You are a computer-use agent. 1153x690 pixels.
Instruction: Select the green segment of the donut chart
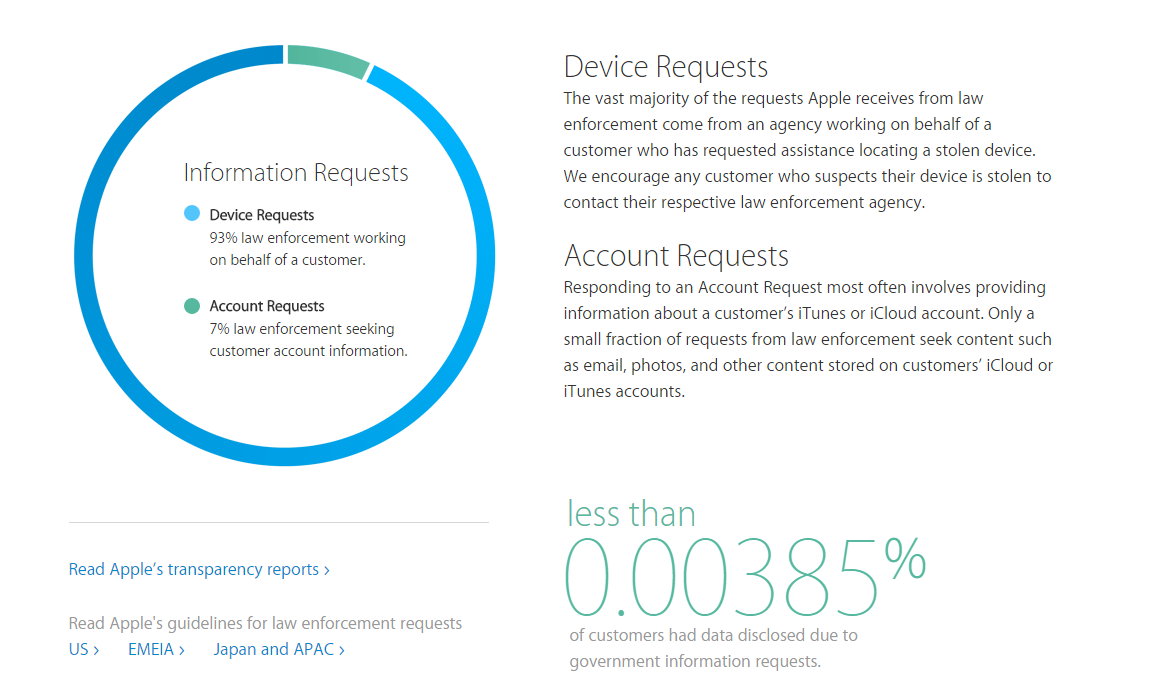(327, 57)
